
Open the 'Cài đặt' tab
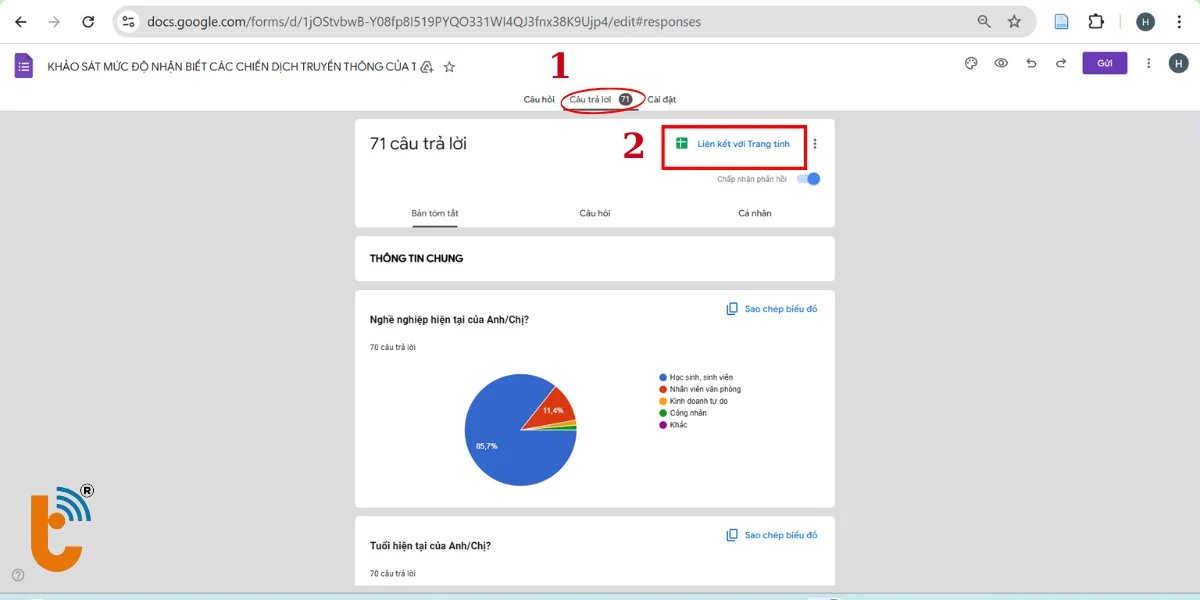tap(661, 99)
